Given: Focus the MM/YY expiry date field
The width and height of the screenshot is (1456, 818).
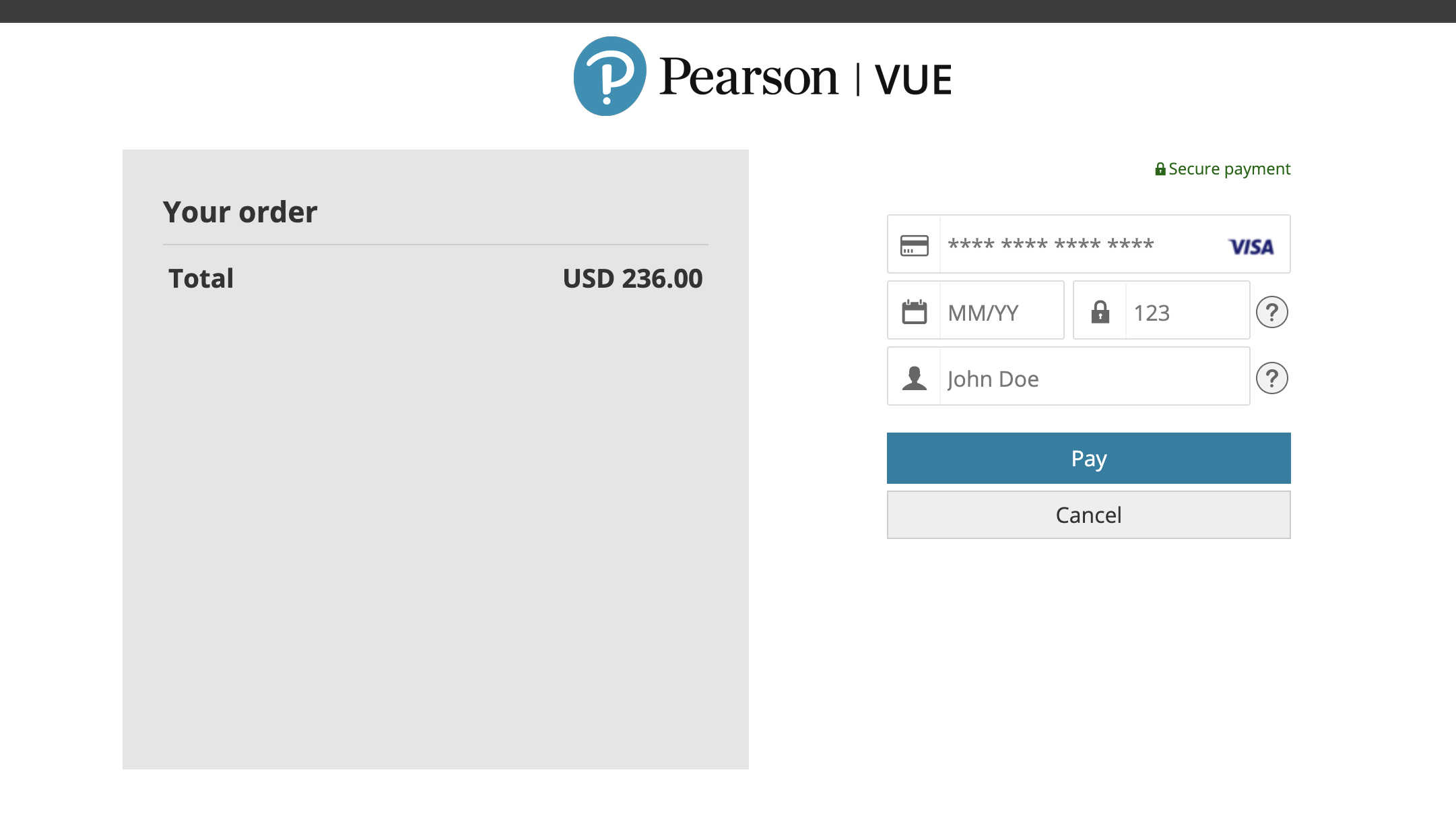Looking at the screenshot, I should pyautogui.click(x=975, y=310).
